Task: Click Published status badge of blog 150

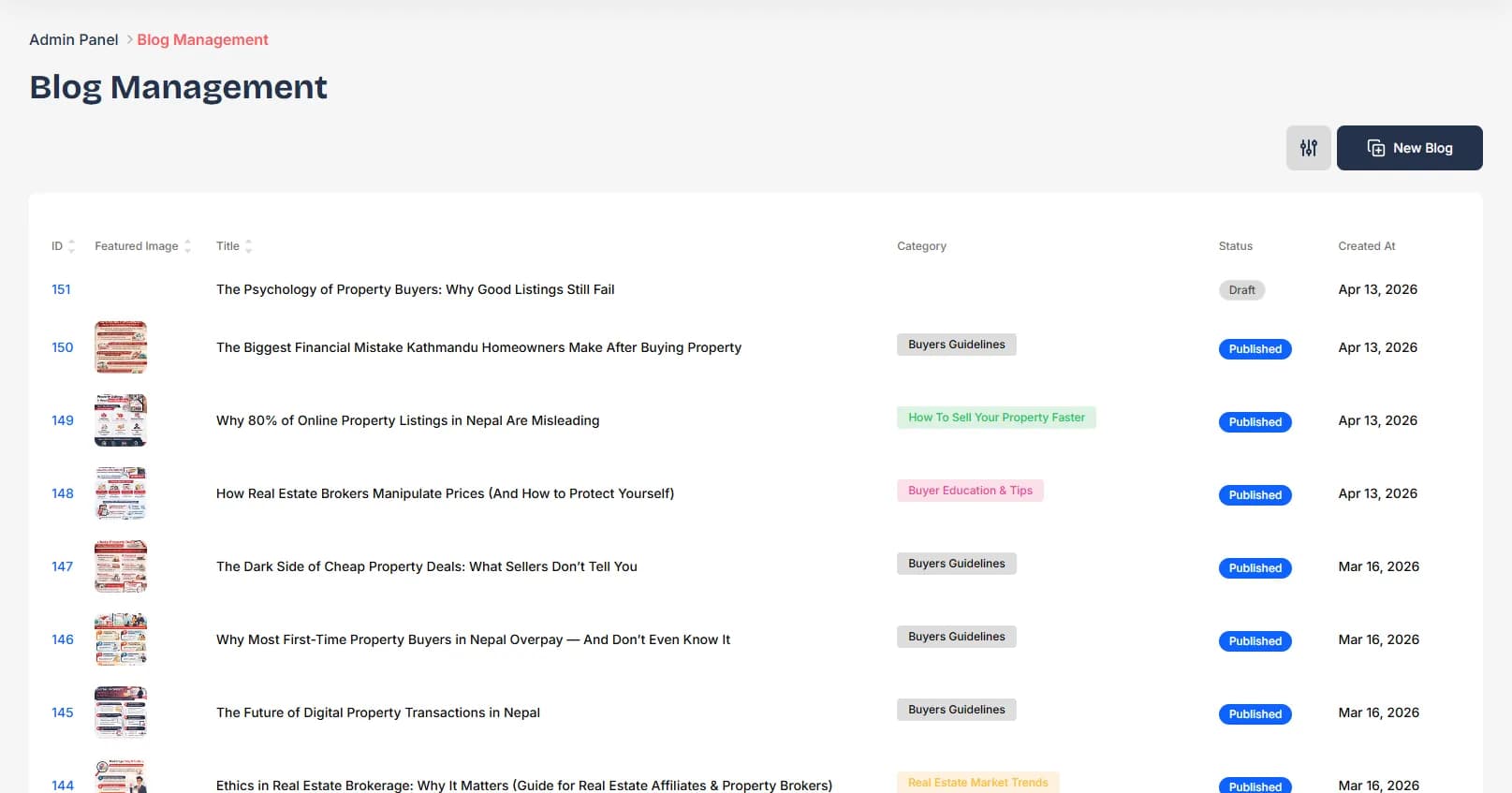Action: (1255, 349)
